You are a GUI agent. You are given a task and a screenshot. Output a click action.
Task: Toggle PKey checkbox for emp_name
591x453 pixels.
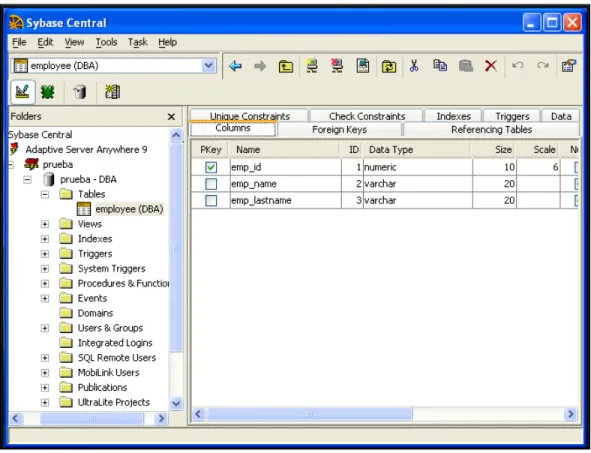pos(211,184)
